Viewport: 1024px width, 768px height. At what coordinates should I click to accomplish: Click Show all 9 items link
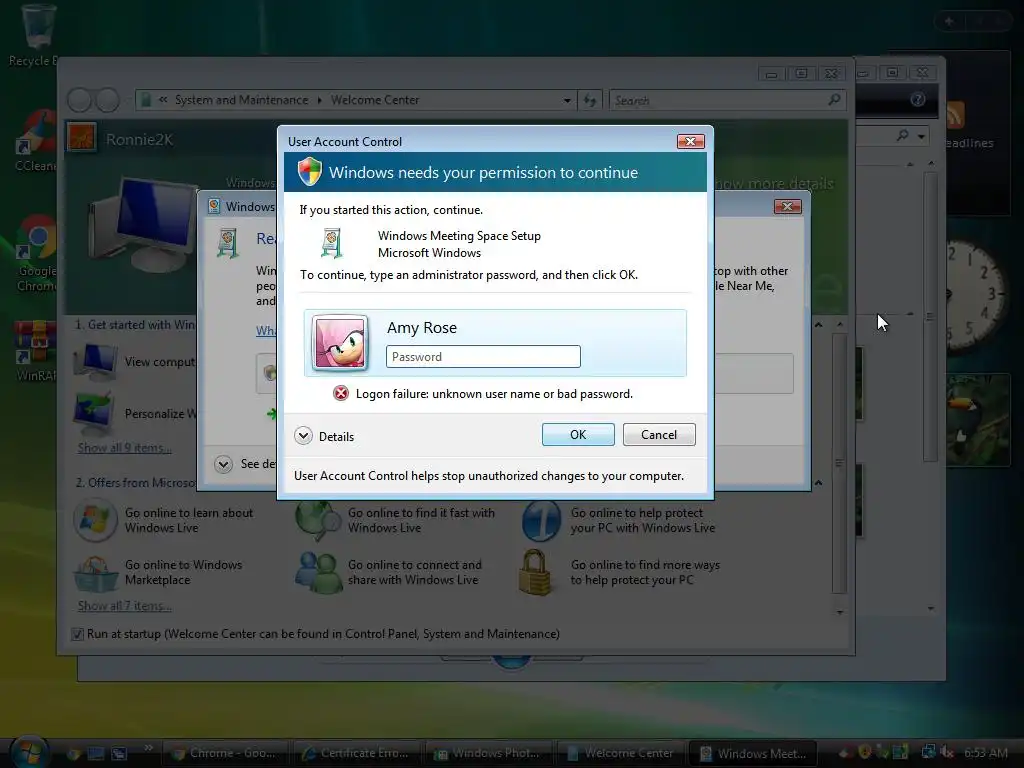(125, 448)
